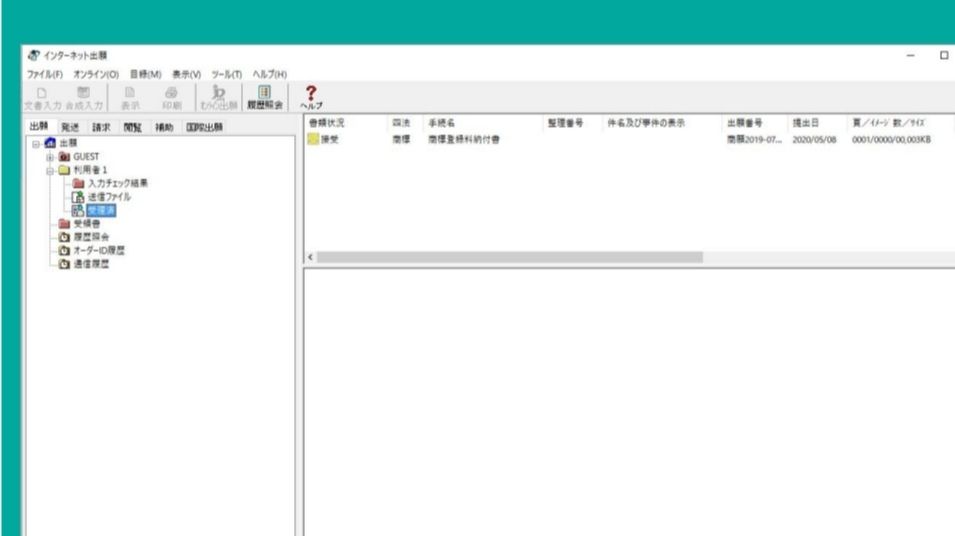Click the 表示 toolbar icon
This screenshot has height=536, width=955.
coord(131,95)
